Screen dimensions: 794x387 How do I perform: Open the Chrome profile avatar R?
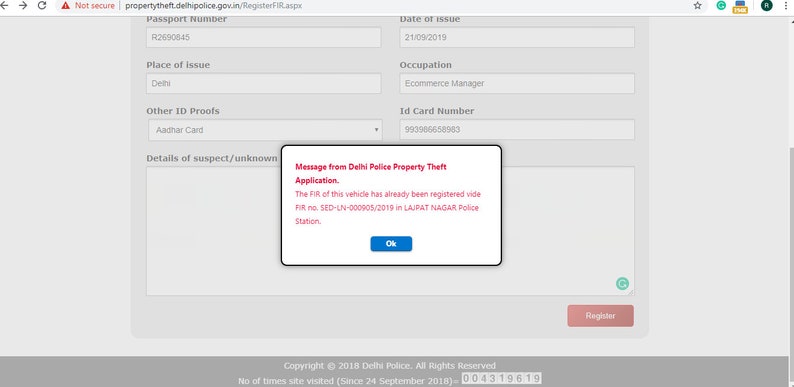pyautogui.click(x=767, y=6)
